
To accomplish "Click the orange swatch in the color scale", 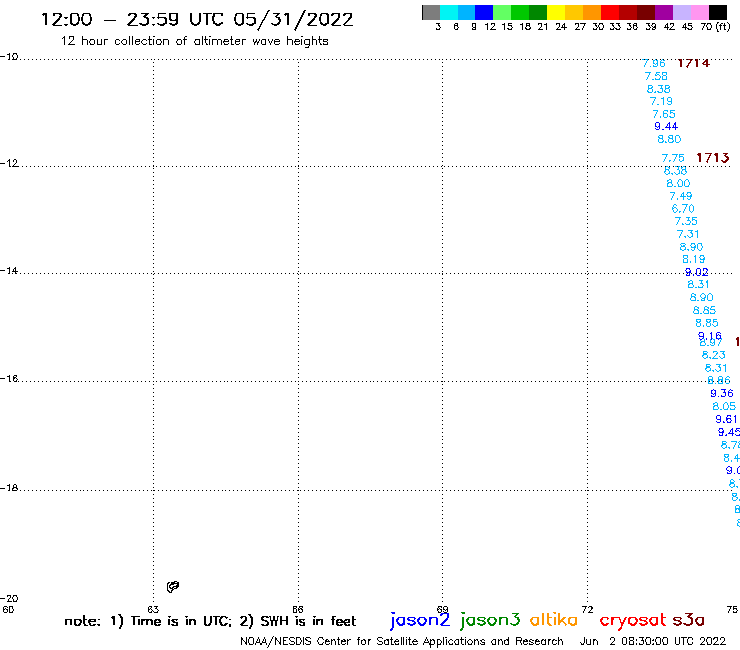I will coord(592,12).
